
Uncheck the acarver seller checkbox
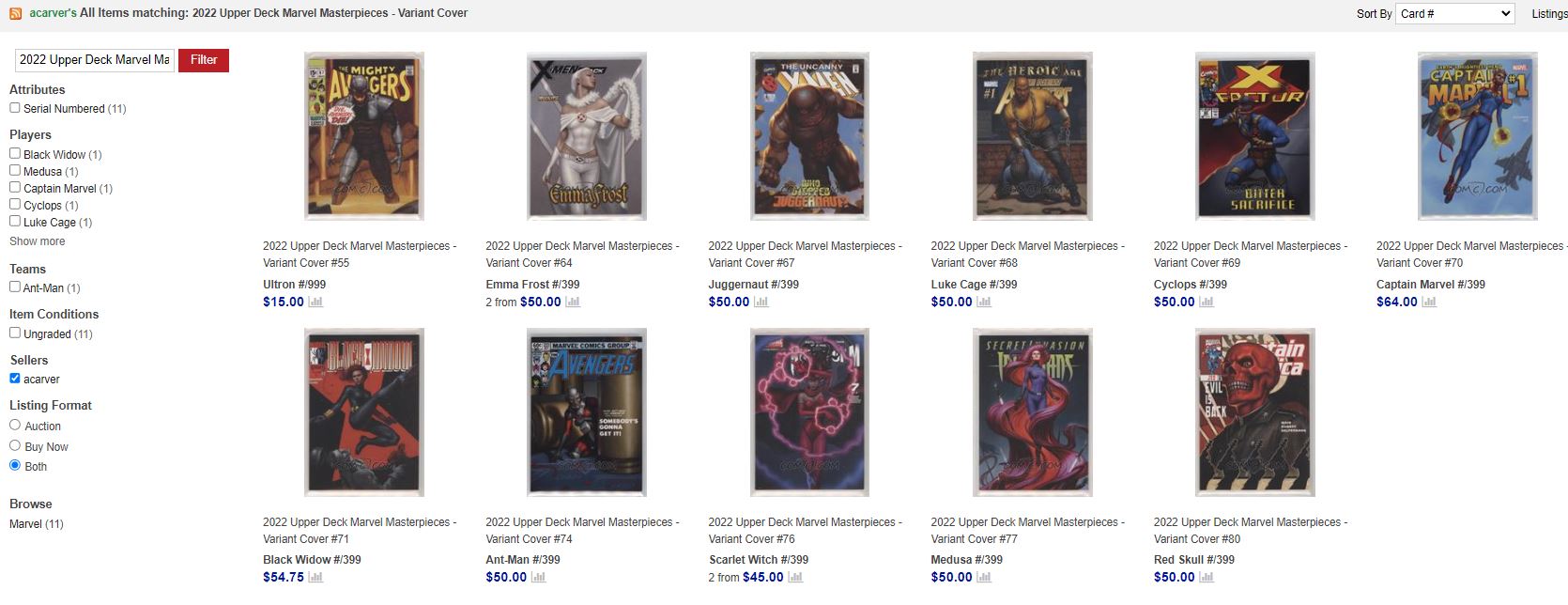[x=15, y=378]
